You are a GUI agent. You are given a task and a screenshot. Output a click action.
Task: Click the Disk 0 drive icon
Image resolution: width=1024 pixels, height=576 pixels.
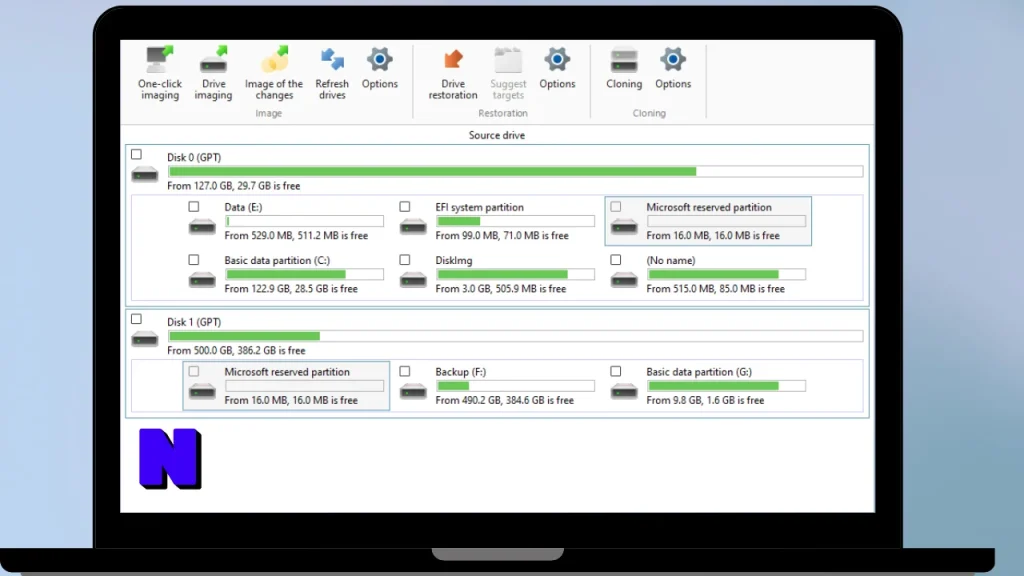tap(144, 174)
